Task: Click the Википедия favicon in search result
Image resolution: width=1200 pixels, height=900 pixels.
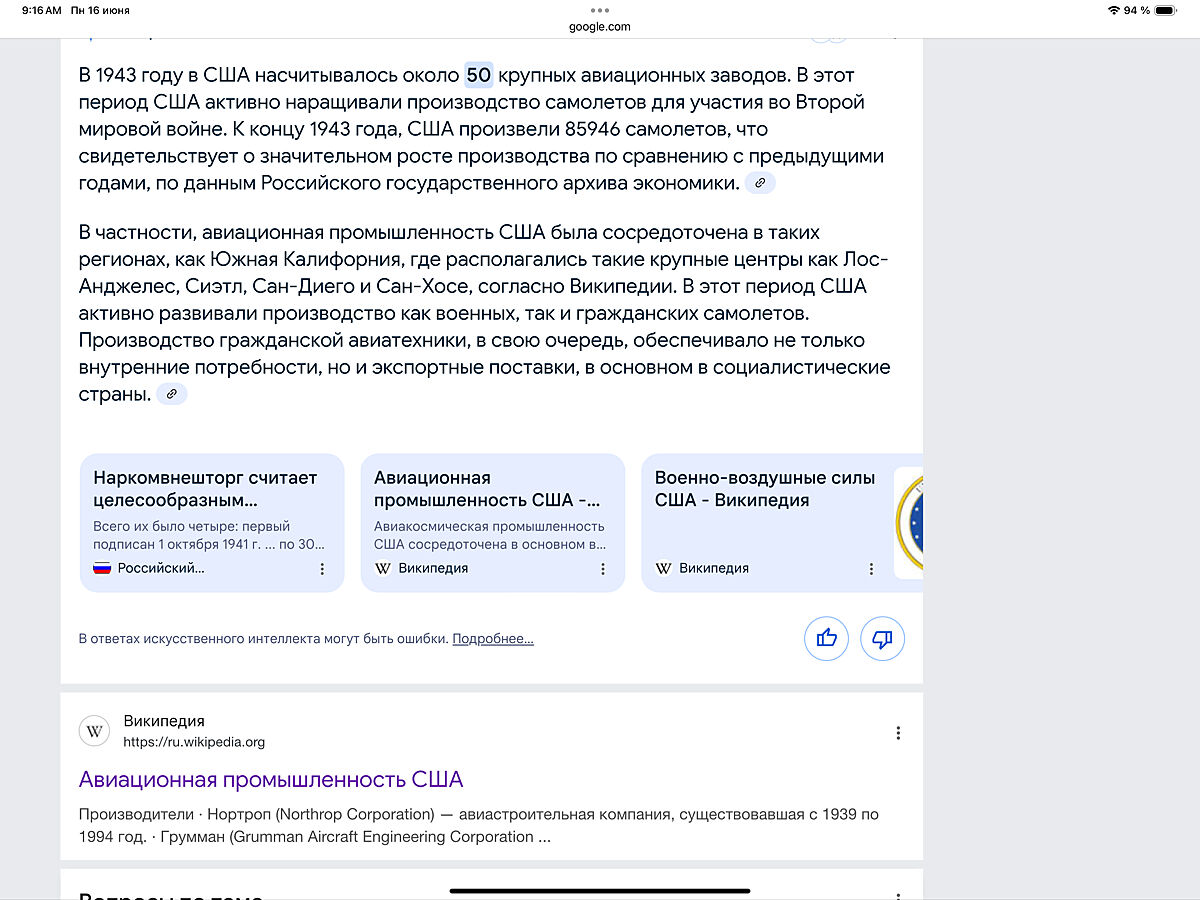Action: [x=95, y=731]
